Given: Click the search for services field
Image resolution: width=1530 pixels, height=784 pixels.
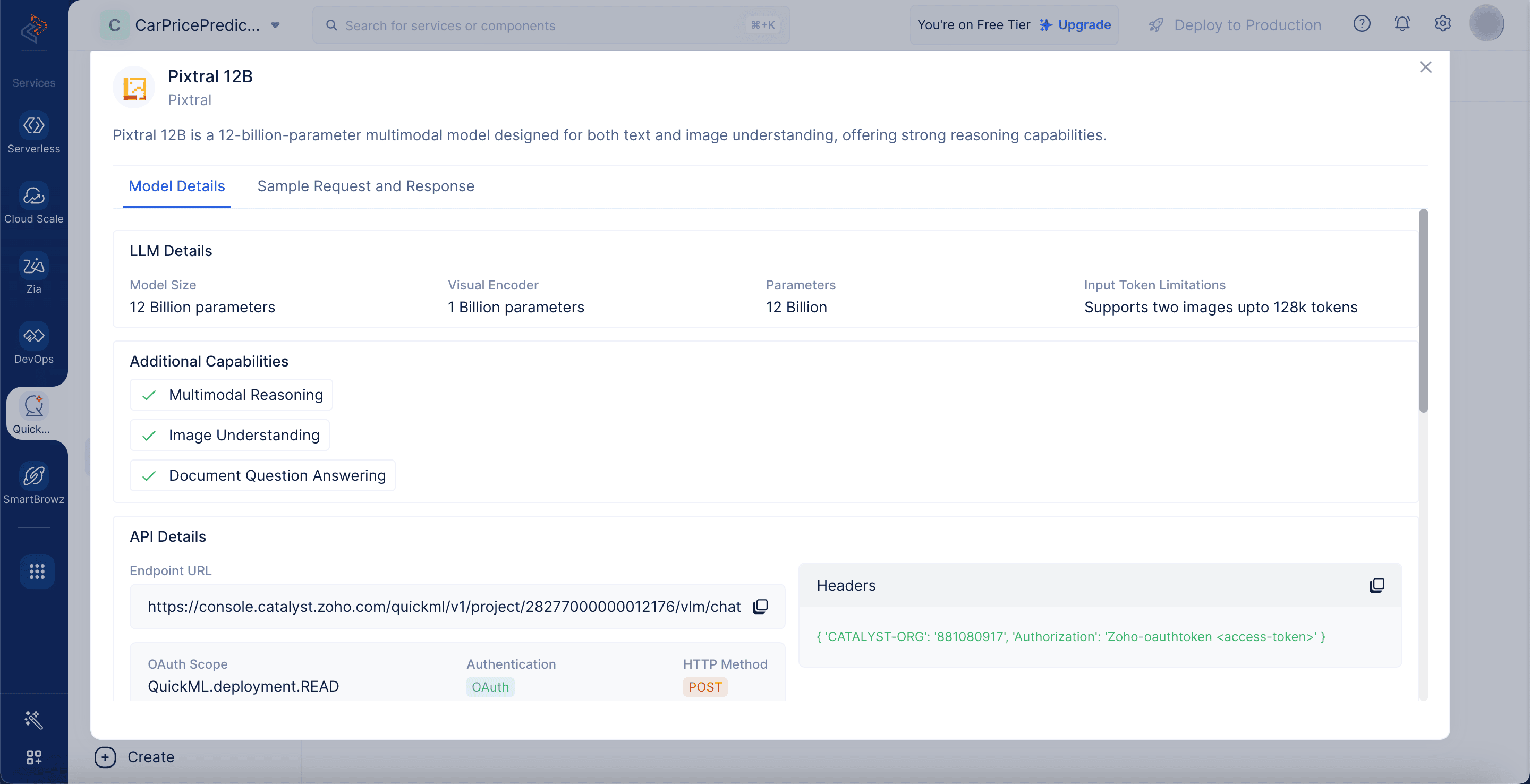Looking at the screenshot, I should [551, 25].
